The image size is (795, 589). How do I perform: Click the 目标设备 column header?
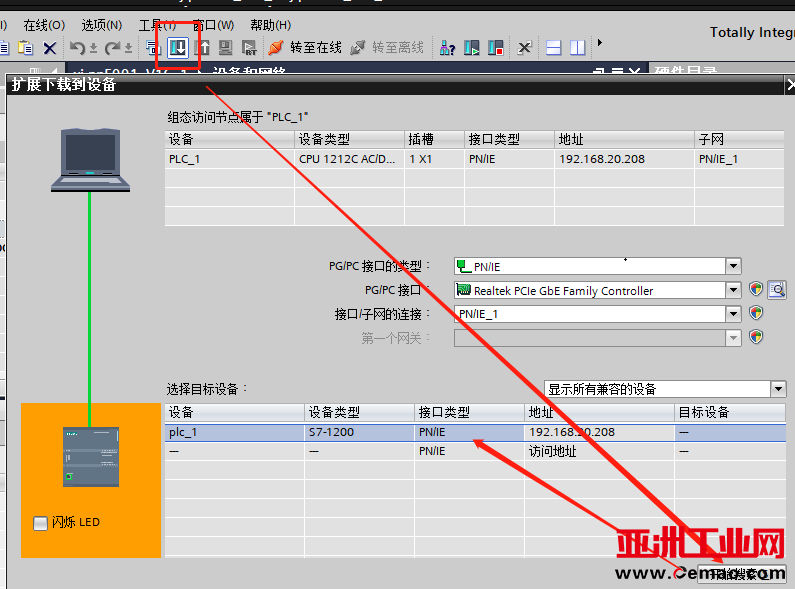click(730, 413)
